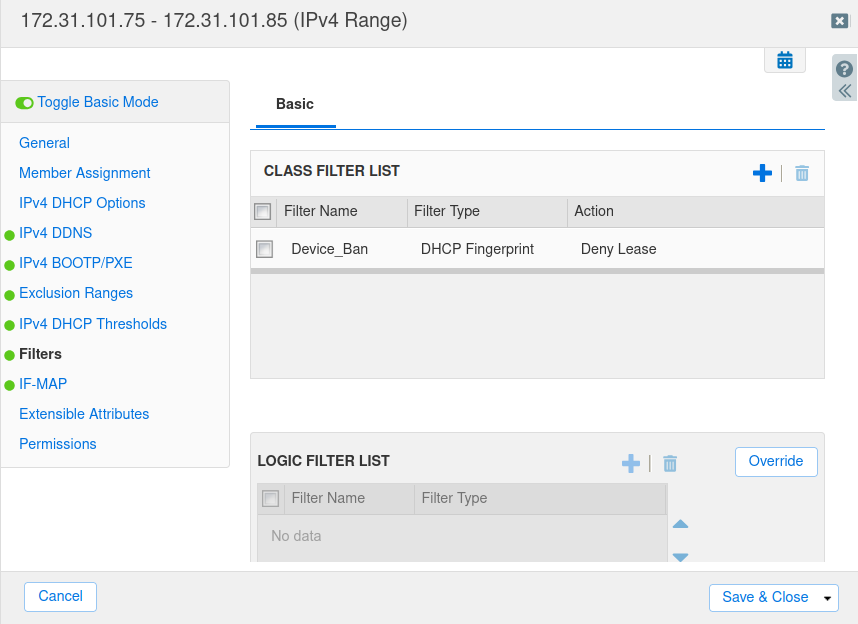The width and height of the screenshot is (858, 624).
Task: Select all class filters header checkbox
Action: [x=263, y=211]
